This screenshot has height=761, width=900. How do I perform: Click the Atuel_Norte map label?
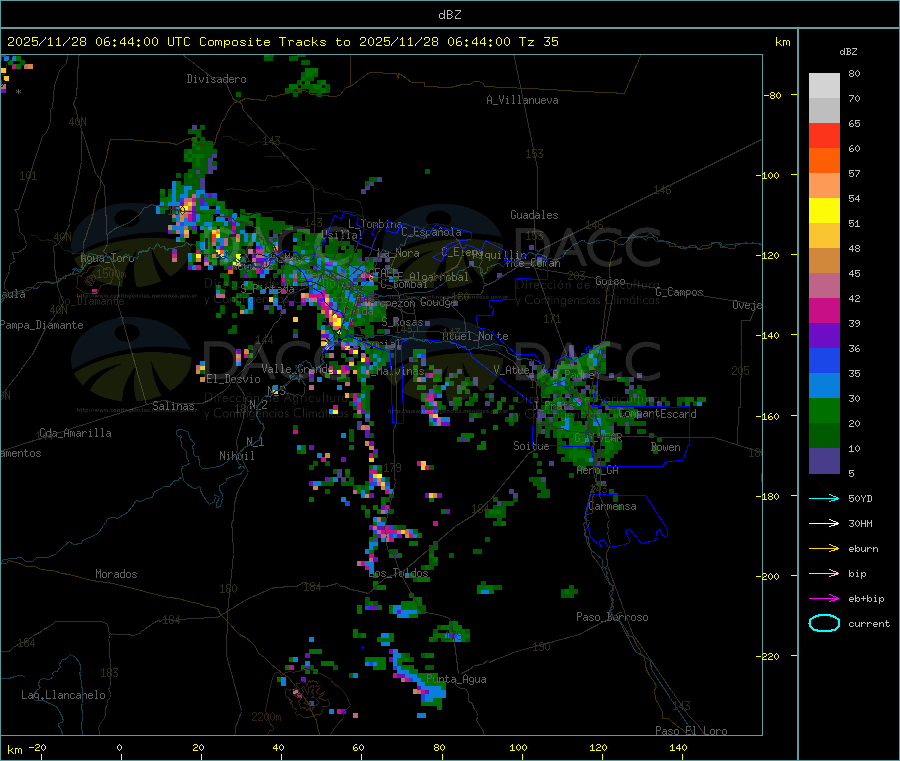475,336
